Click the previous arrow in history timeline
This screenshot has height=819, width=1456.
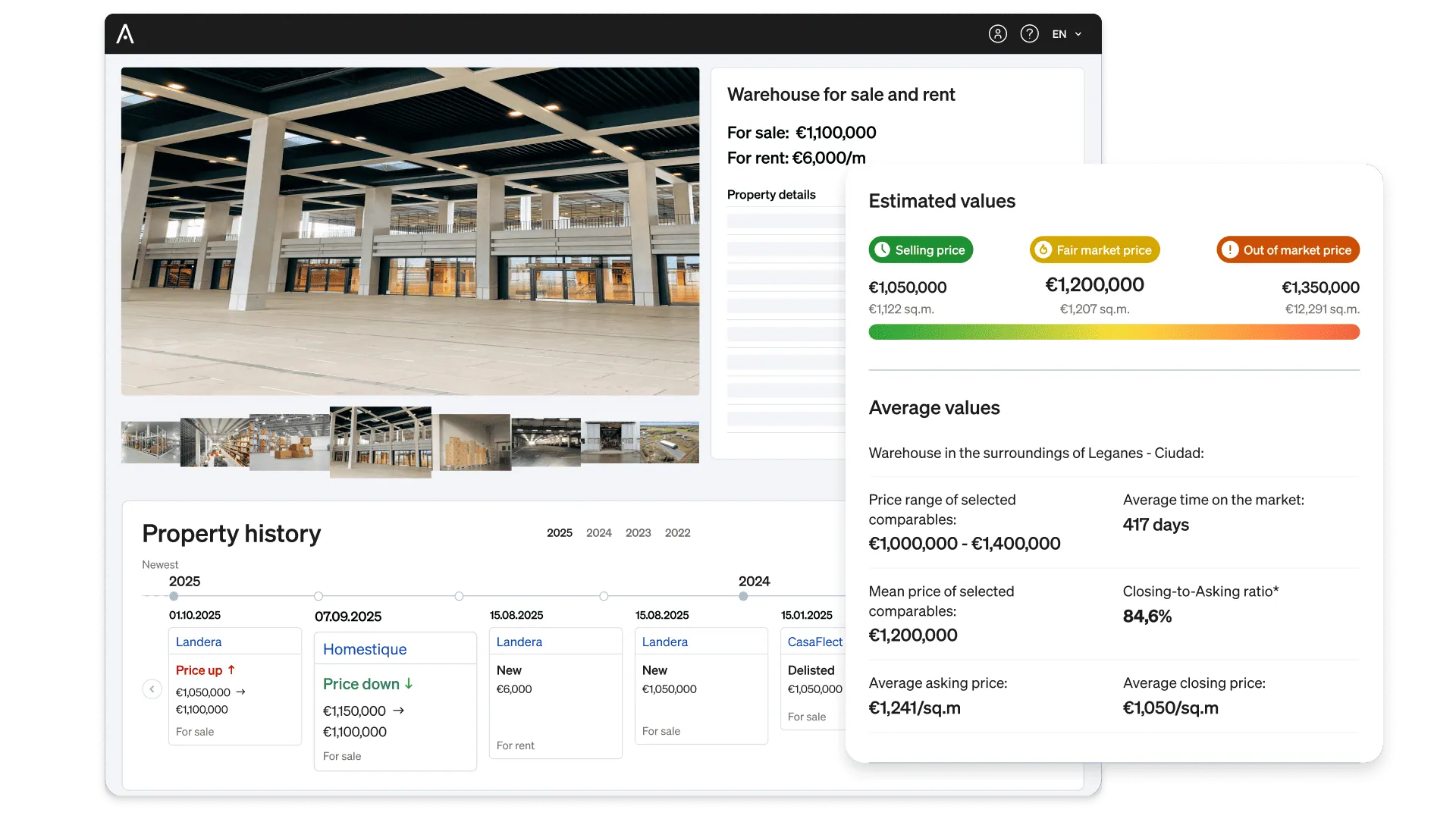pyautogui.click(x=152, y=689)
